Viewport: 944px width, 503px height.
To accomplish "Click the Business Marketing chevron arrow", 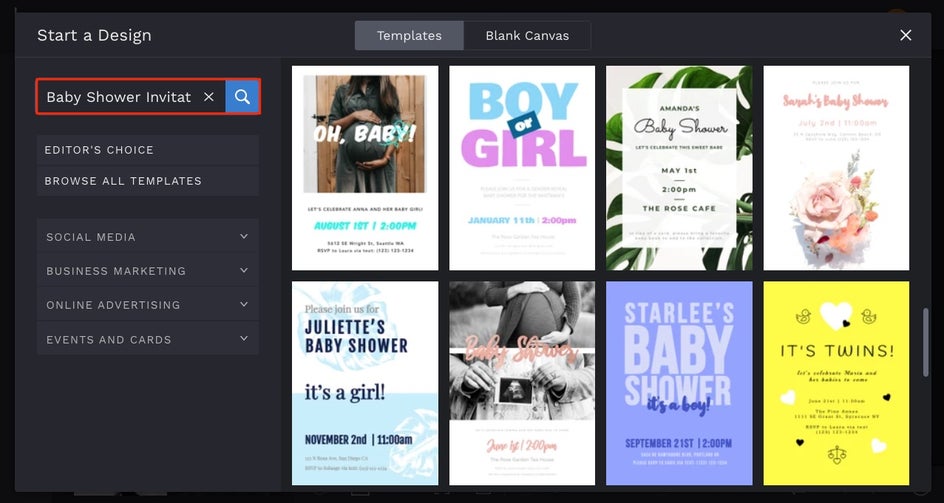I will [244, 270].
